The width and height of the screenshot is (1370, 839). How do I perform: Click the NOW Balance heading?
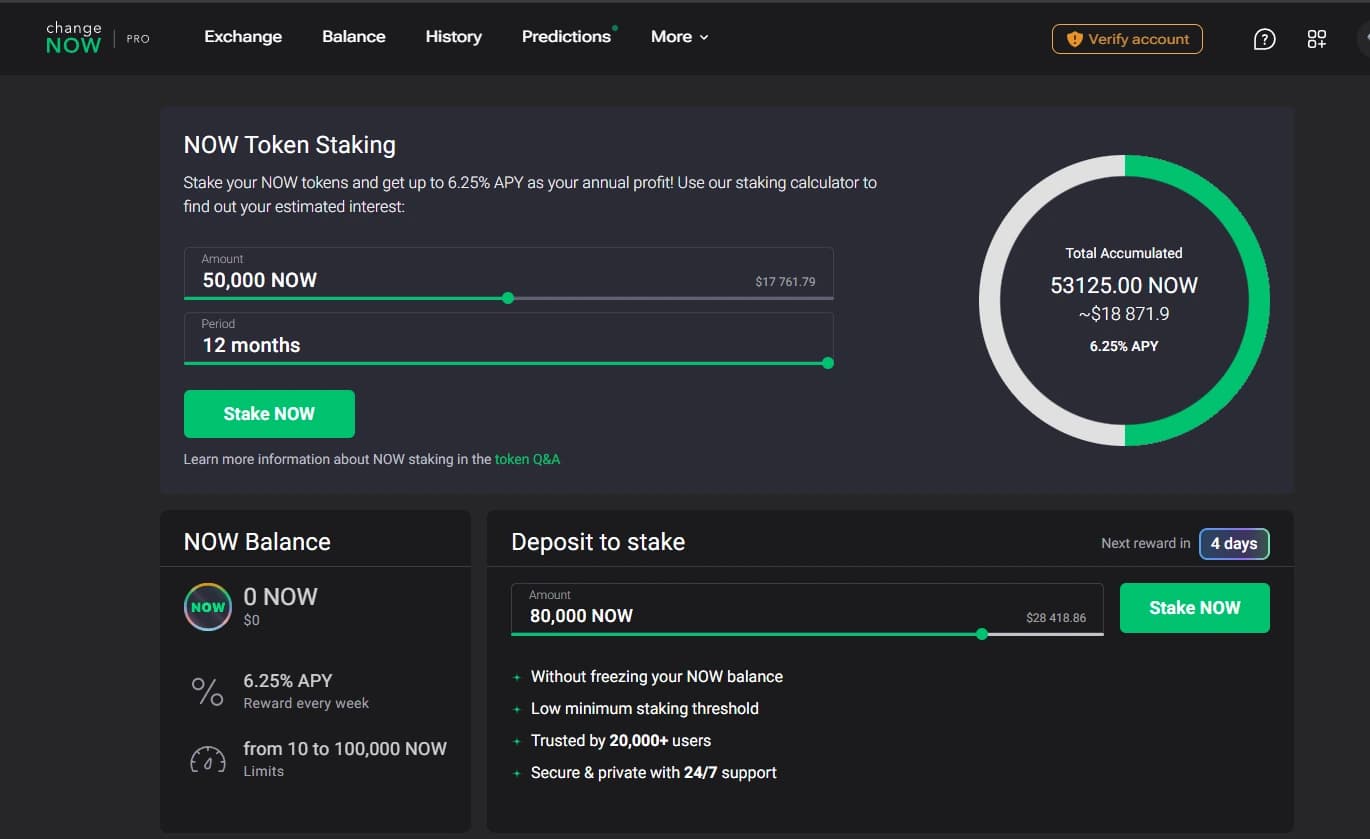[257, 542]
